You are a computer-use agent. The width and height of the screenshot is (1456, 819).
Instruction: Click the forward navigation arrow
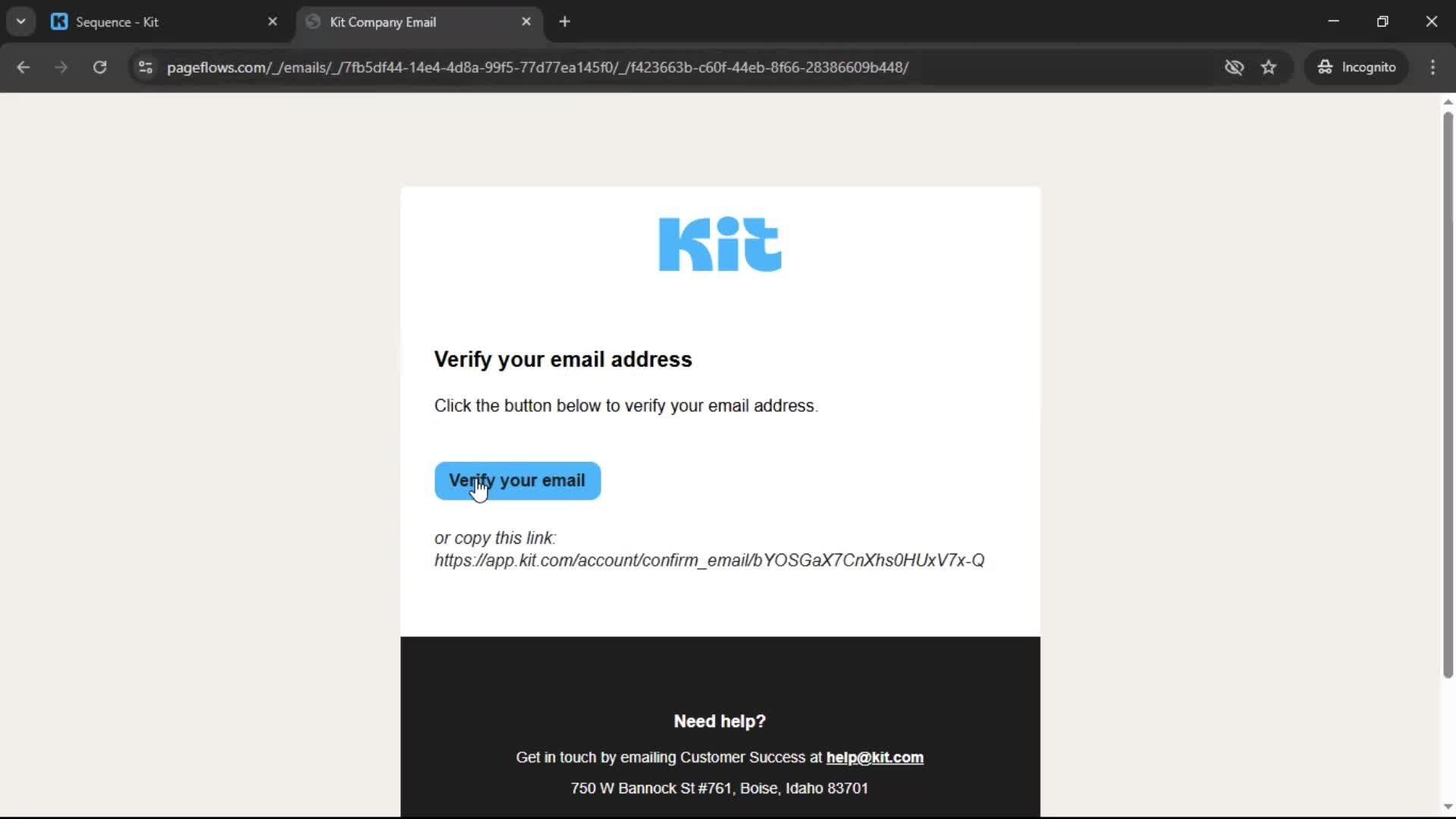61,67
